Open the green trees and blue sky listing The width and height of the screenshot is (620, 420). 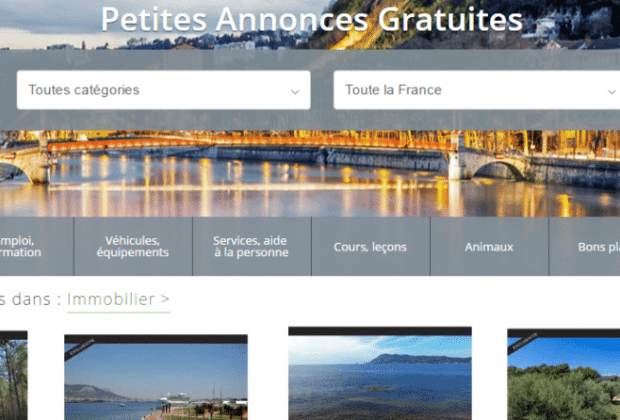pyautogui.click(x=563, y=374)
